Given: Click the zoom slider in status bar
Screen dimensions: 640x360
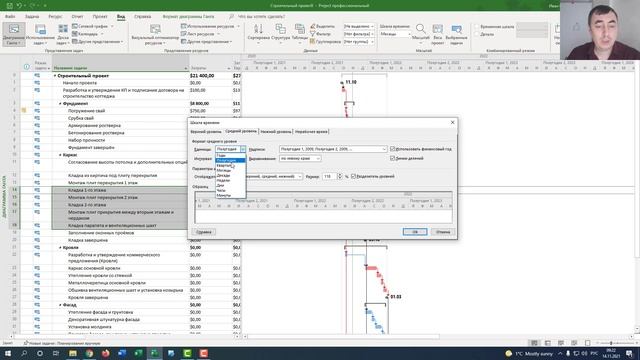Looking at the screenshot, I should pyautogui.click(x=611, y=343).
